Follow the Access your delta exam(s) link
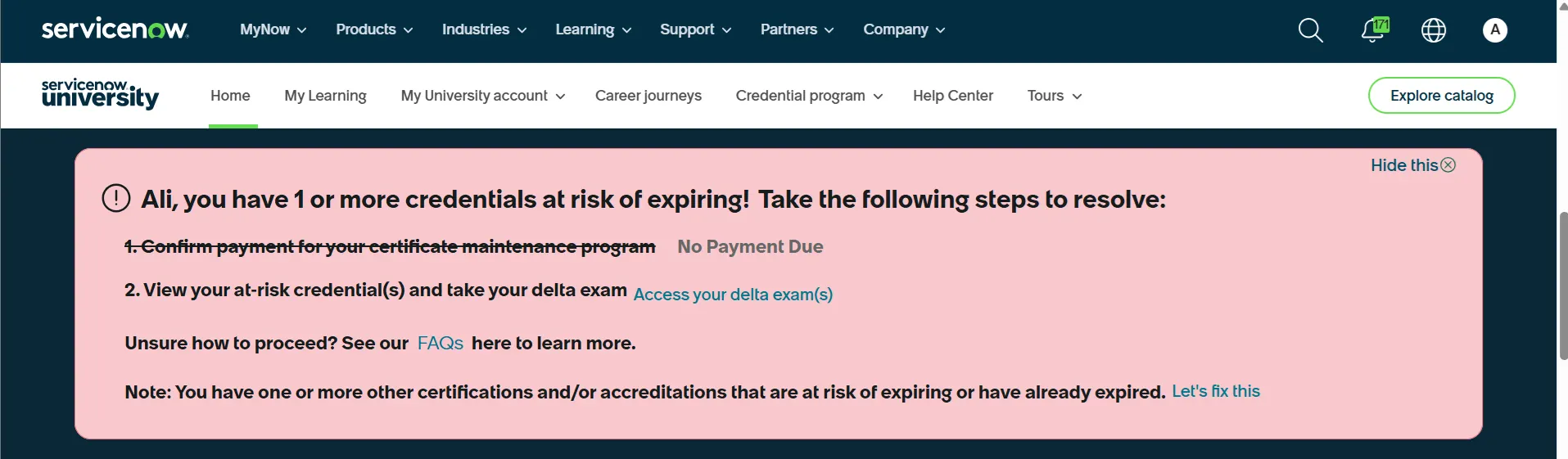 click(733, 295)
